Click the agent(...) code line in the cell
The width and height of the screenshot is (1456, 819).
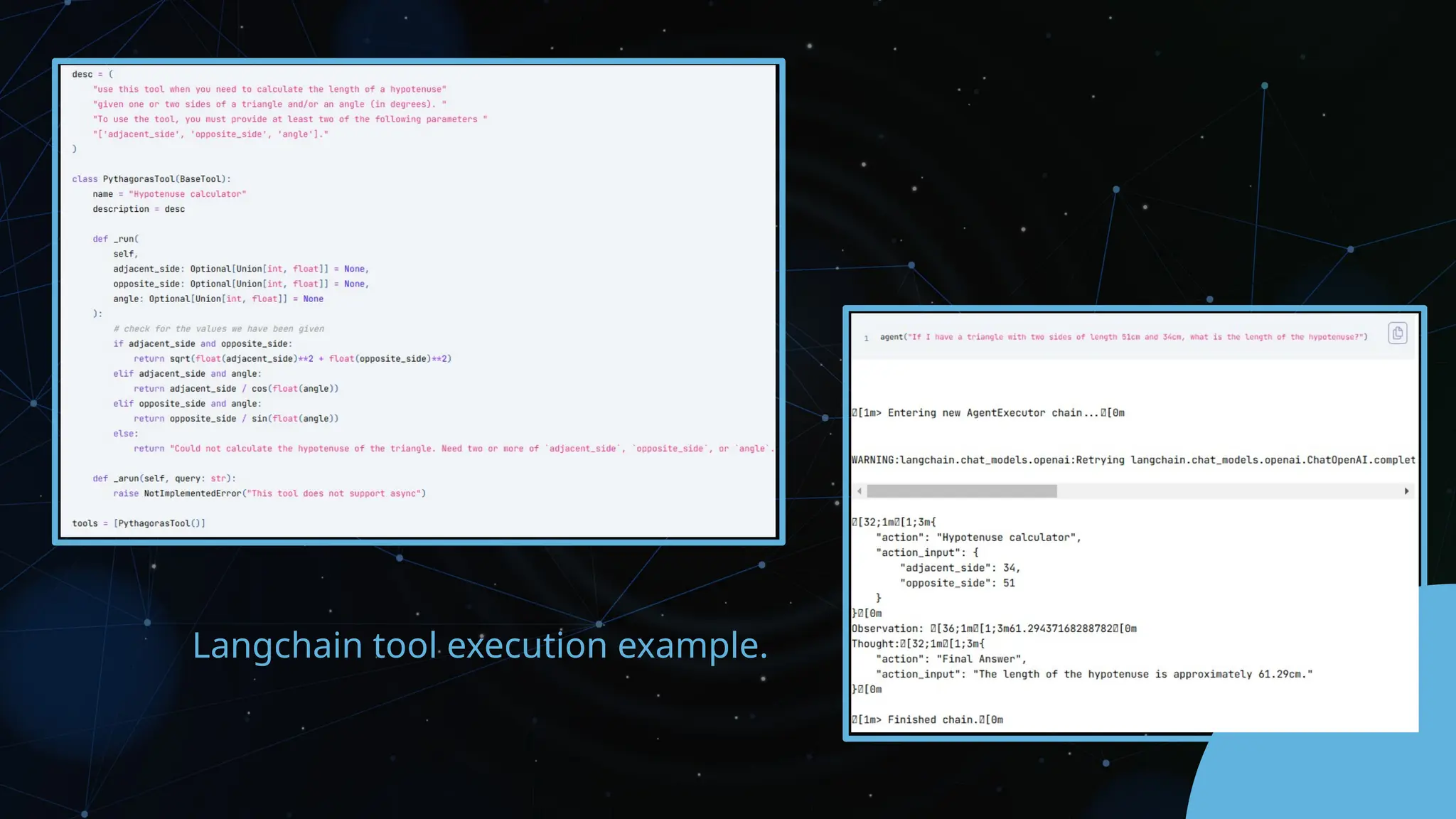1123,337
